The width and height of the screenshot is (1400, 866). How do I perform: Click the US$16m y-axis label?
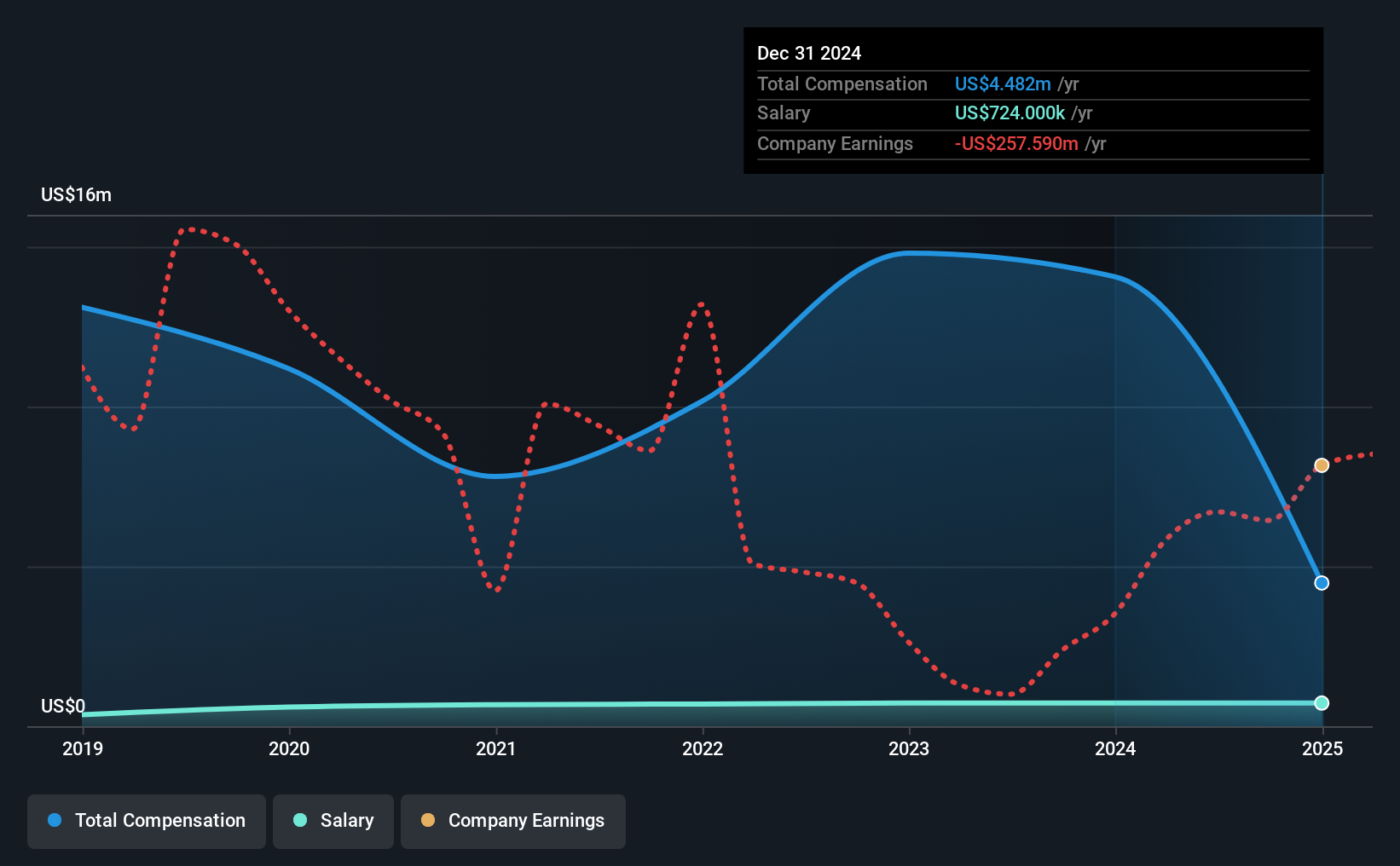point(76,194)
